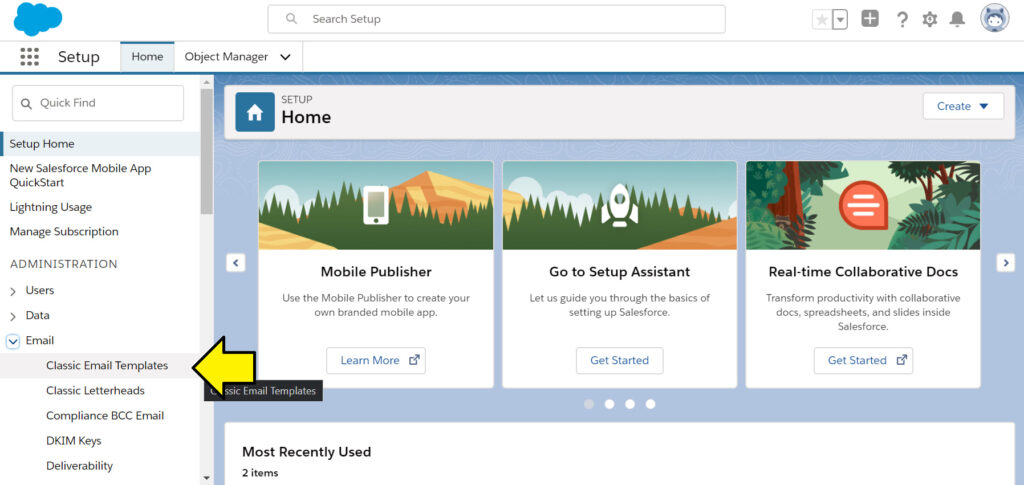Open the Object Manager tab dropdown chevron
1024x485 pixels.
pos(285,57)
